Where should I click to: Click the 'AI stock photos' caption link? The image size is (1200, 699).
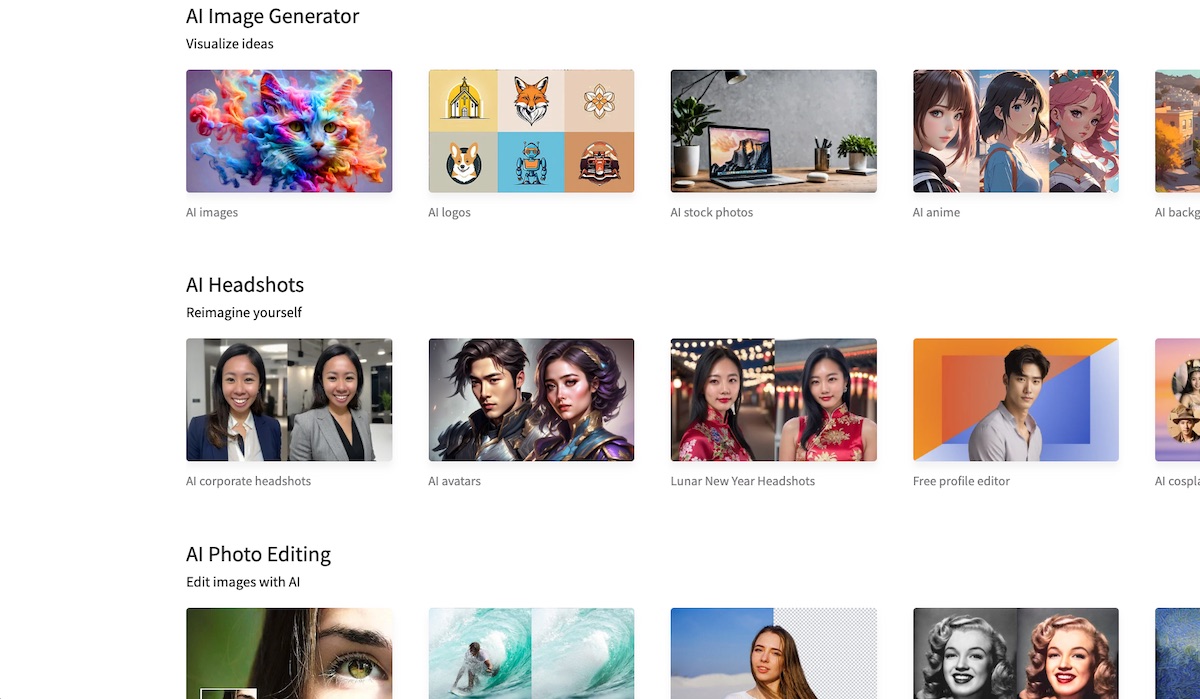tap(711, 212)
